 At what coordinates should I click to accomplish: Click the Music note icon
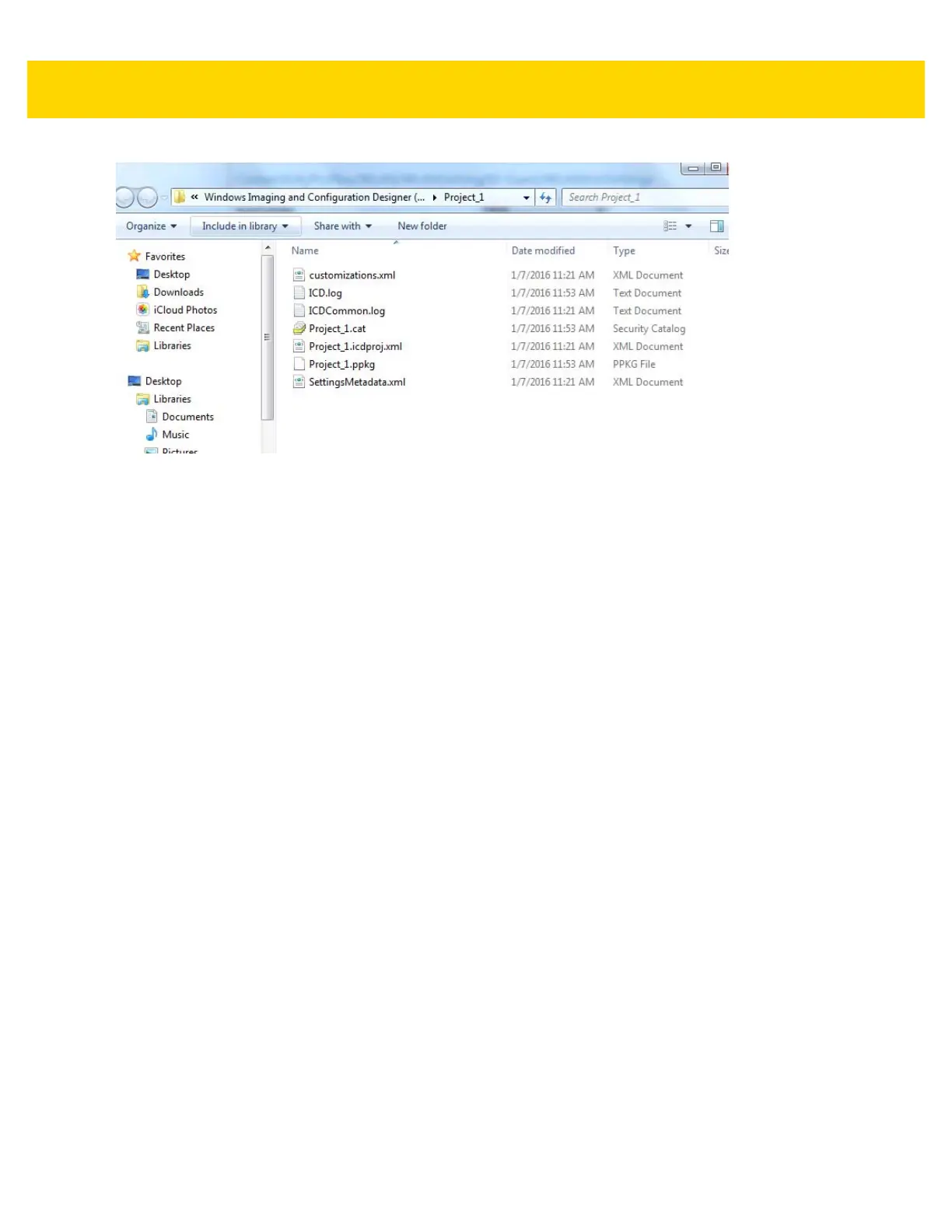click(x=152, y=434)
